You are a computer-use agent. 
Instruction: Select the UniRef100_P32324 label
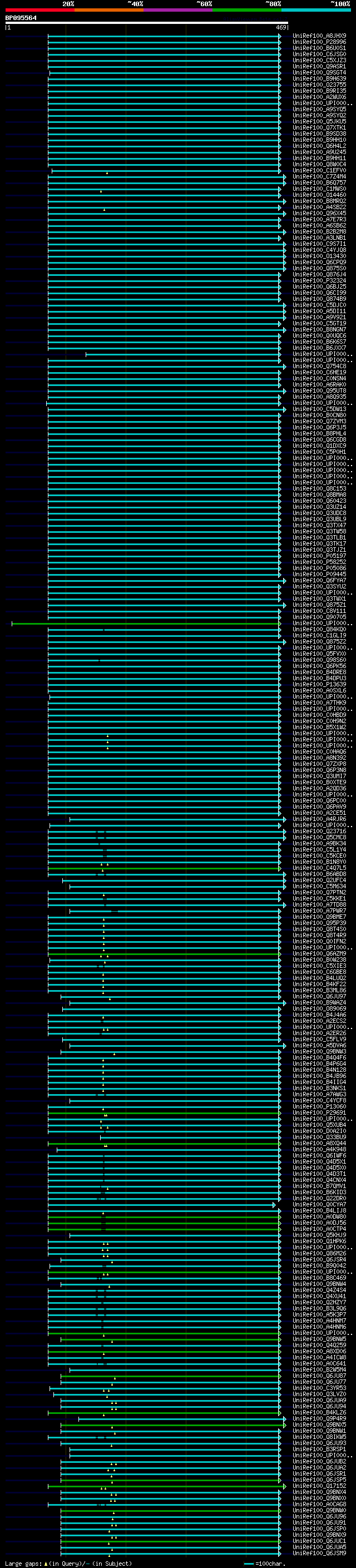pos(319,280)
